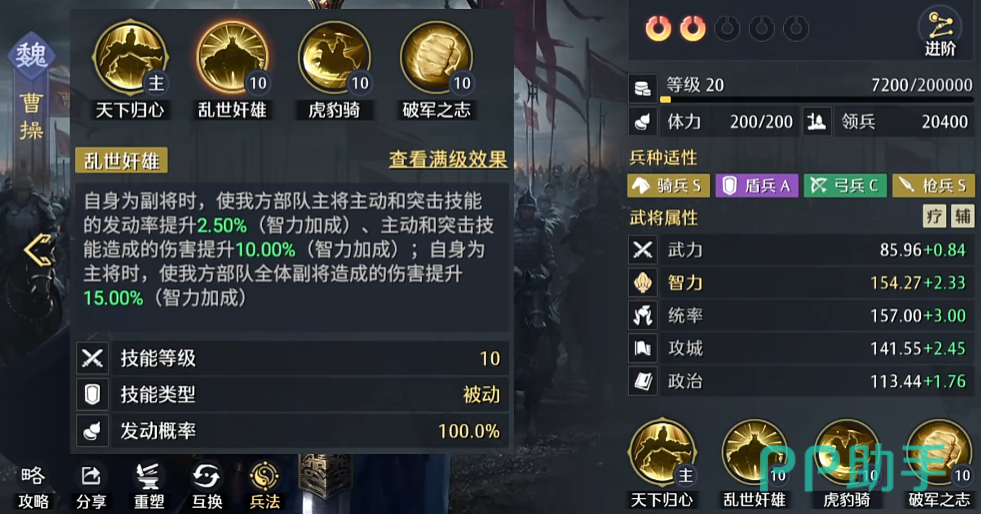Toggle the 疗 attribute tag
Image resolution: width=981 pixels, height=514 pixels.
[934, 216]
